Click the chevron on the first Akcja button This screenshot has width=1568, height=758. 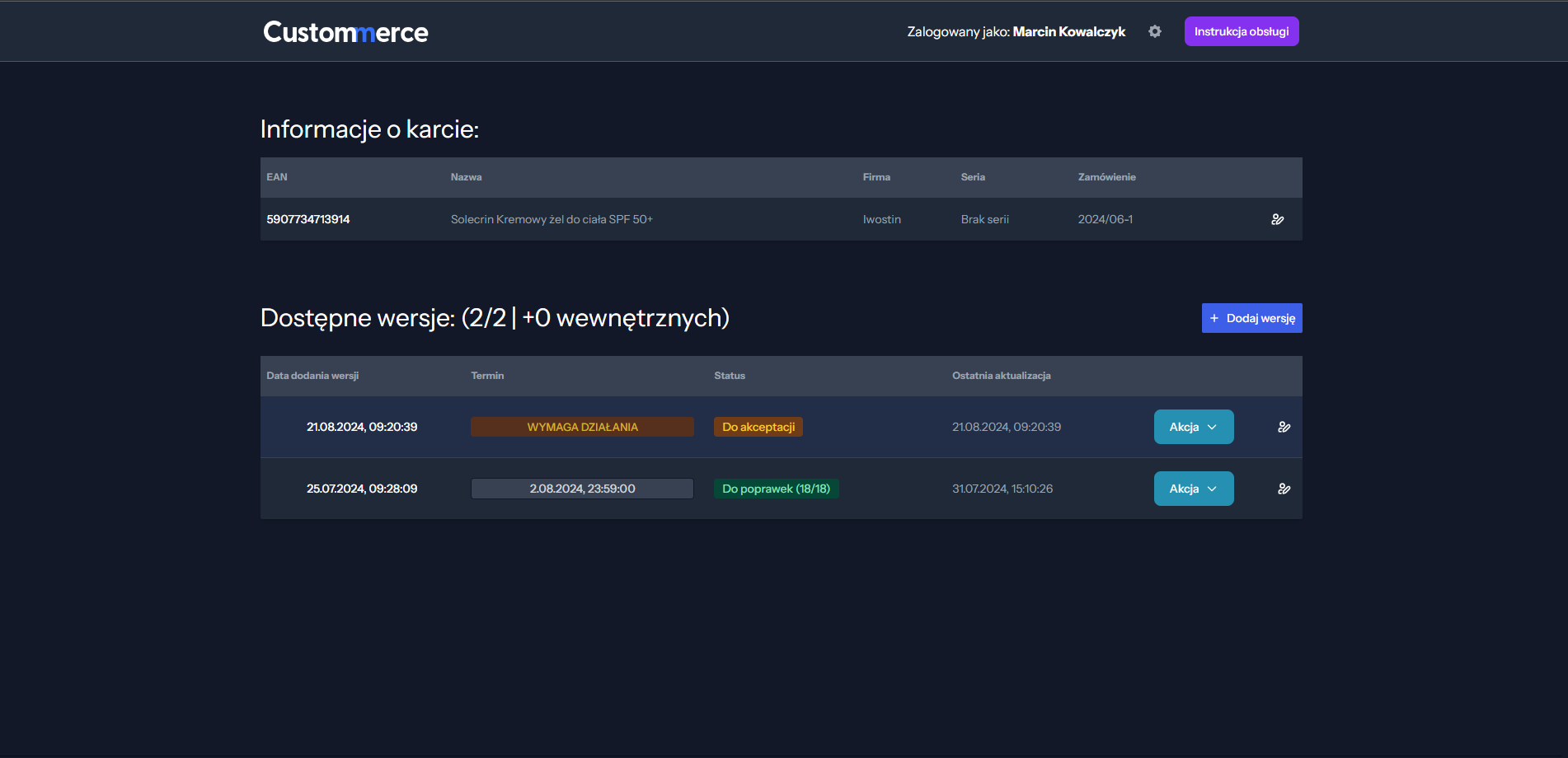pos(1212,427)
